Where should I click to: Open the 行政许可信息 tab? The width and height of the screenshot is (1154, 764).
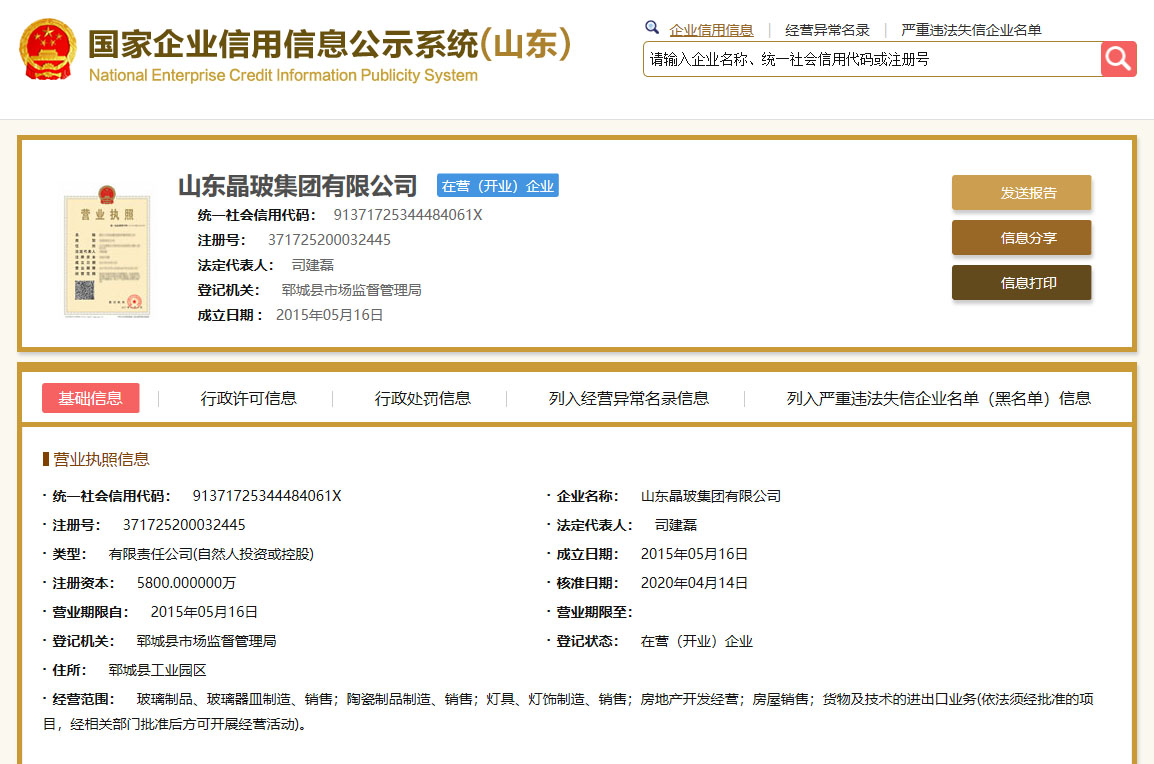pos(249,398)
